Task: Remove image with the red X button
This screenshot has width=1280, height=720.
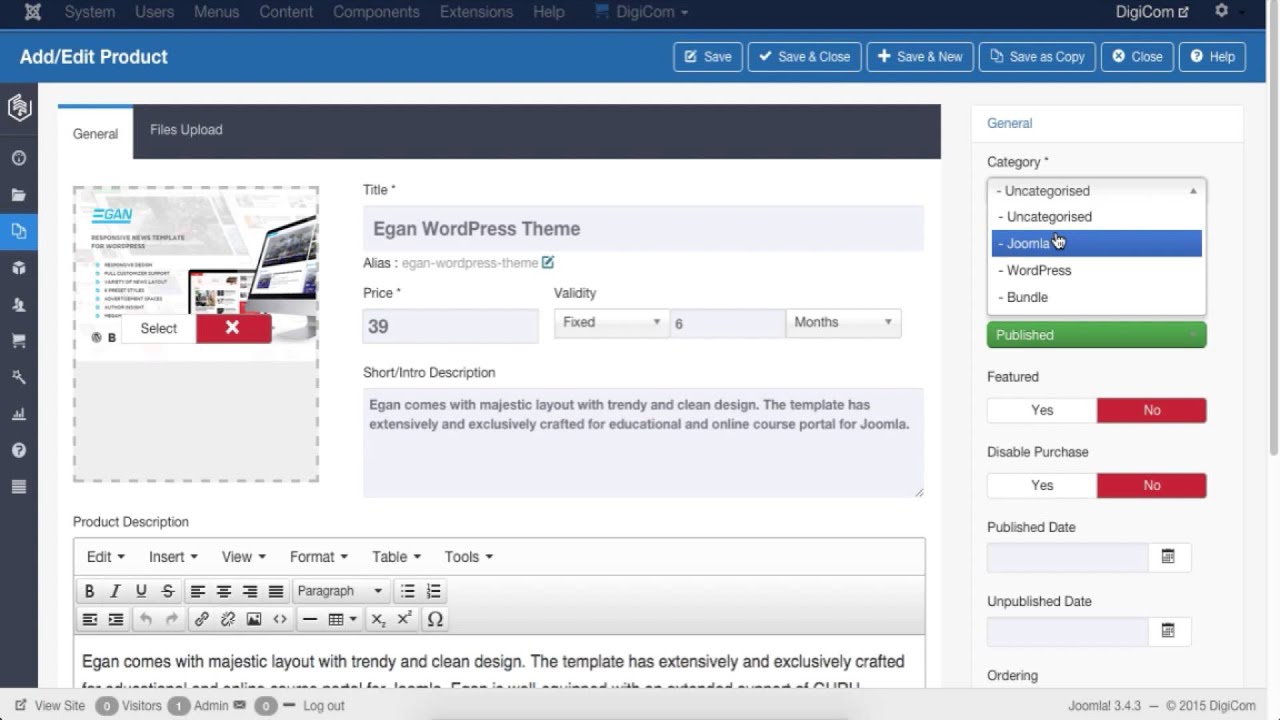Action: tap(233, 328)
